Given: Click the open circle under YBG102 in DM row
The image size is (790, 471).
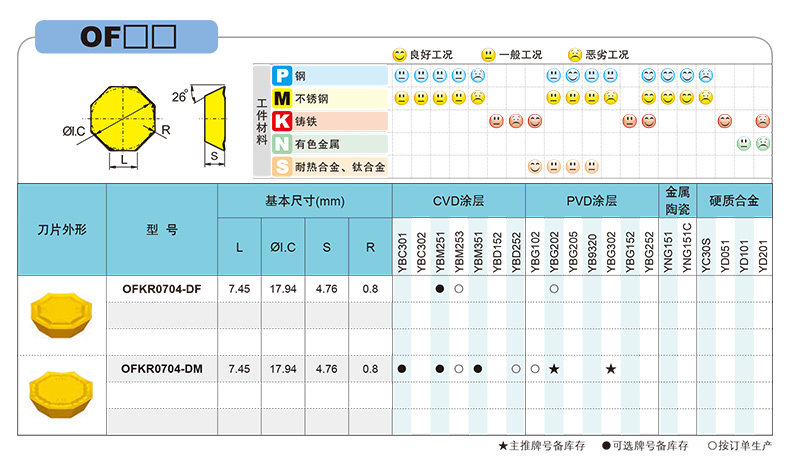Looking at the screenshot, I should (x=535, y=369).
